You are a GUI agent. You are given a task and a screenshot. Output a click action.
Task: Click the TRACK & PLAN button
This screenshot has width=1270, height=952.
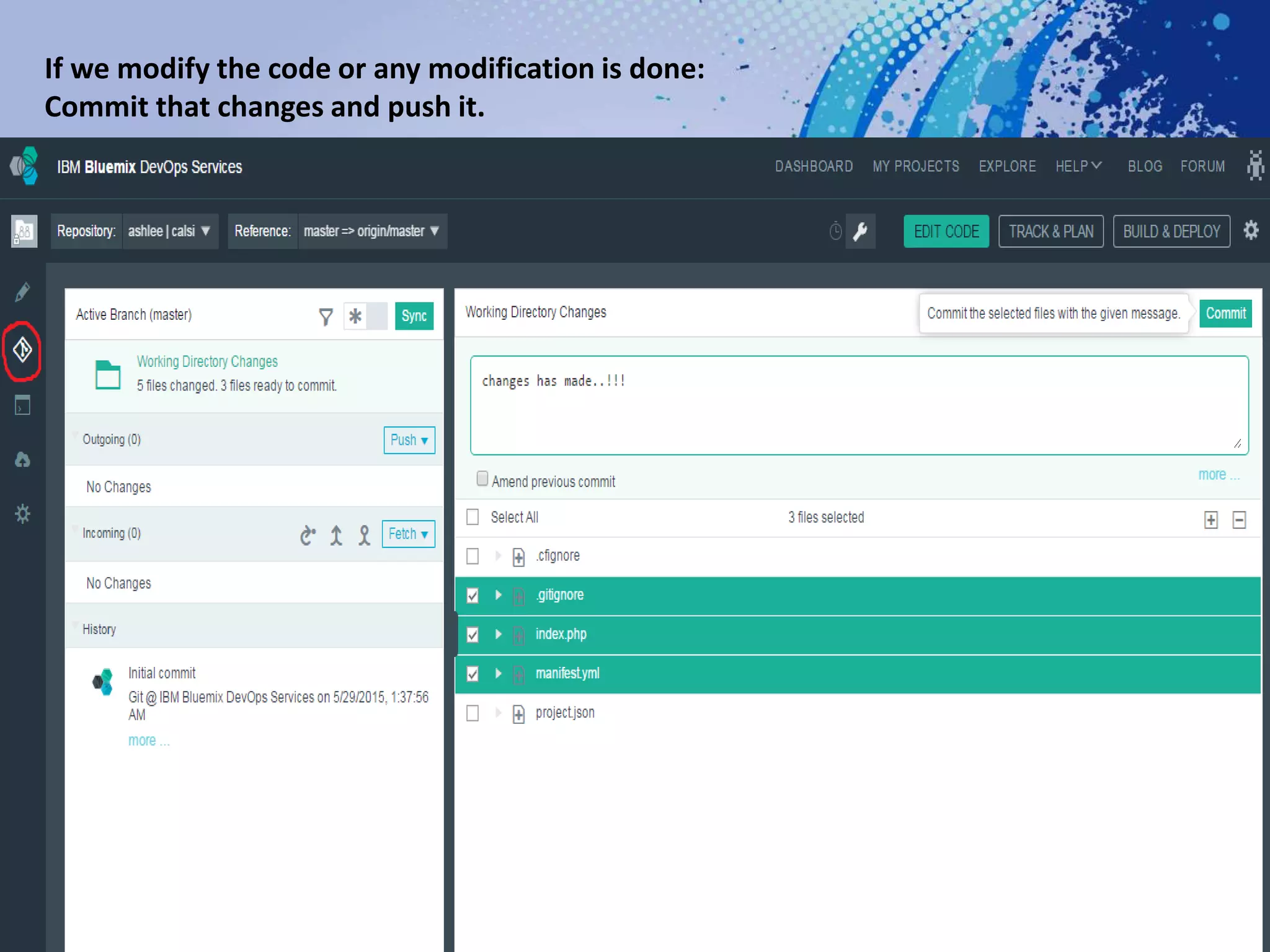click(x=1051, y=231)
